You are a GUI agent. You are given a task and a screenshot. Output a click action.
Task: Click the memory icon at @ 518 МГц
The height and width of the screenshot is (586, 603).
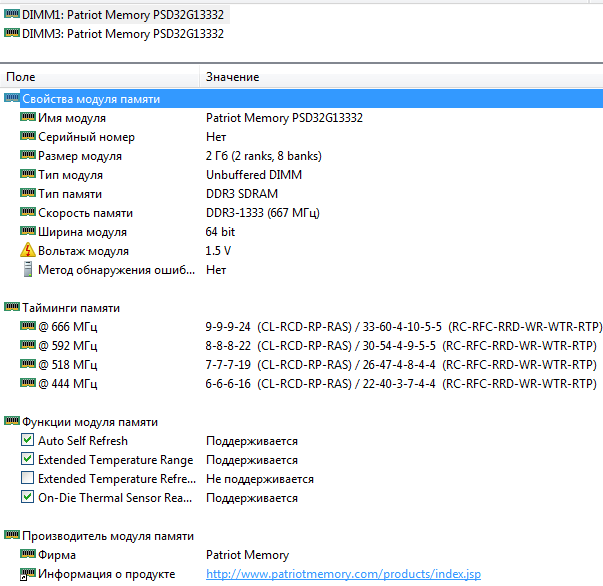tap(28, 364)
